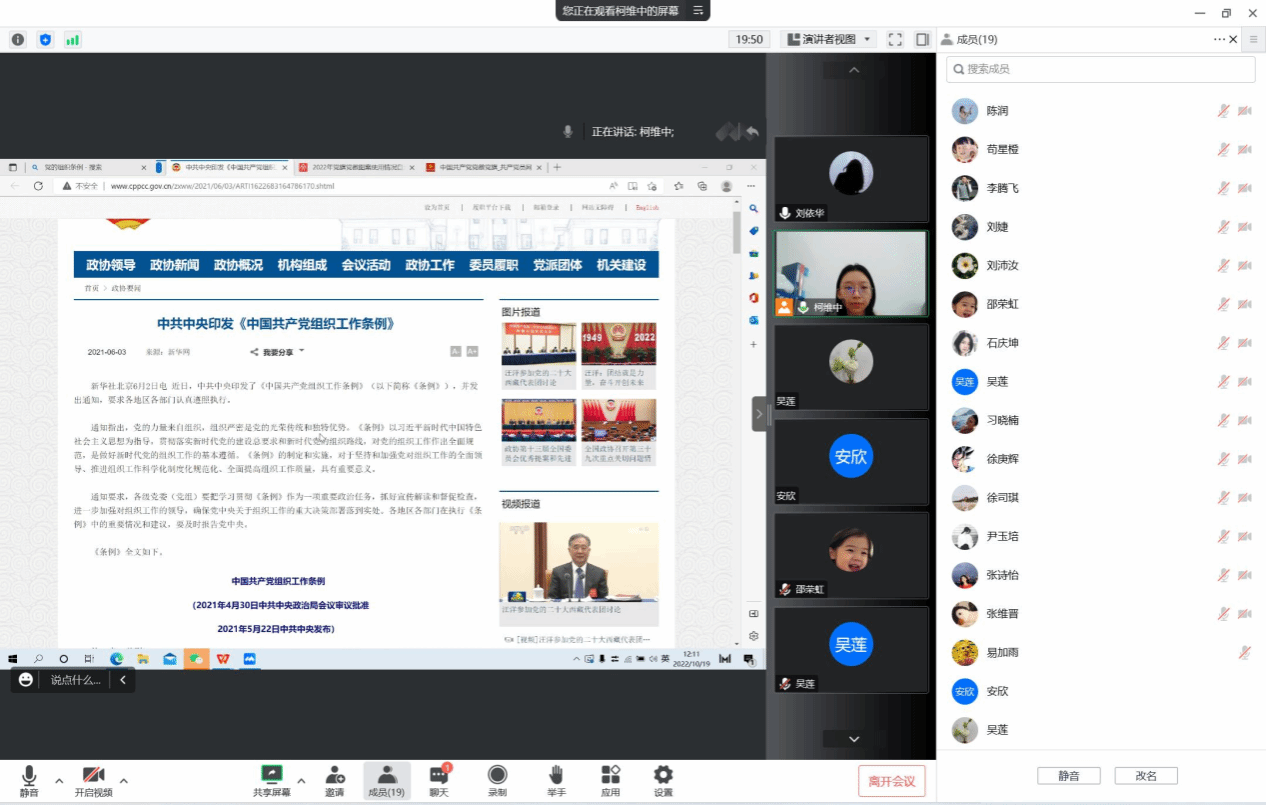Click the 搜索成员 search field
Viewport: 1266px width, 805px height.
pyautogui.click(x=1100, y=69)
